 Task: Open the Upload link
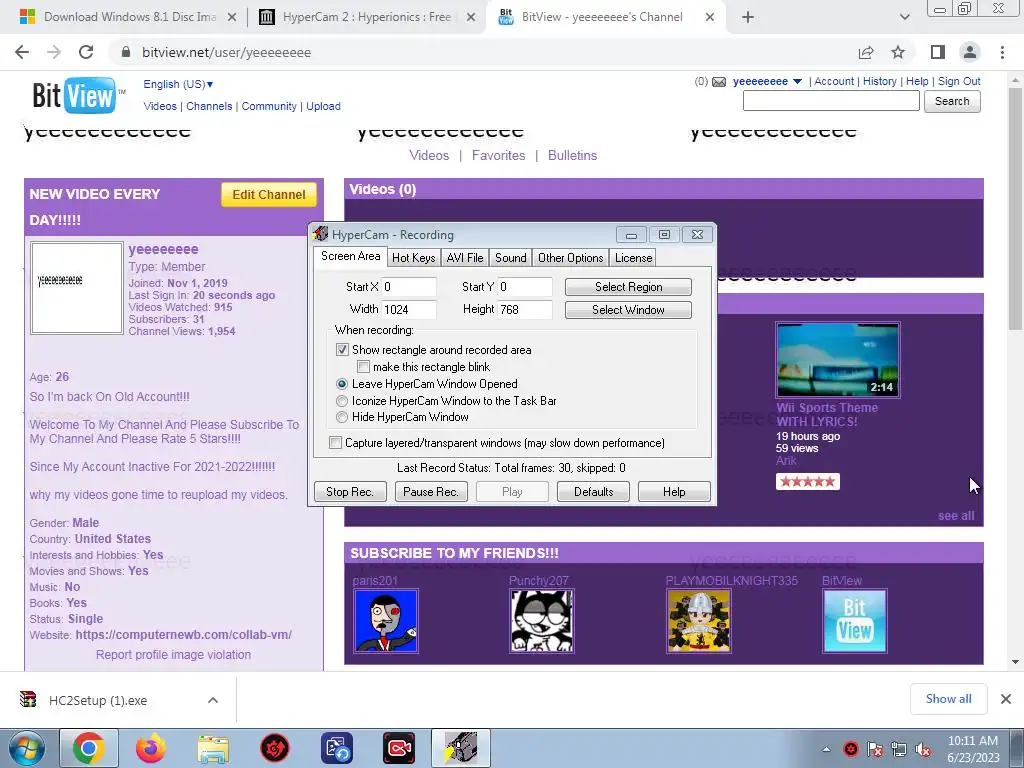[x=323, y=106]
